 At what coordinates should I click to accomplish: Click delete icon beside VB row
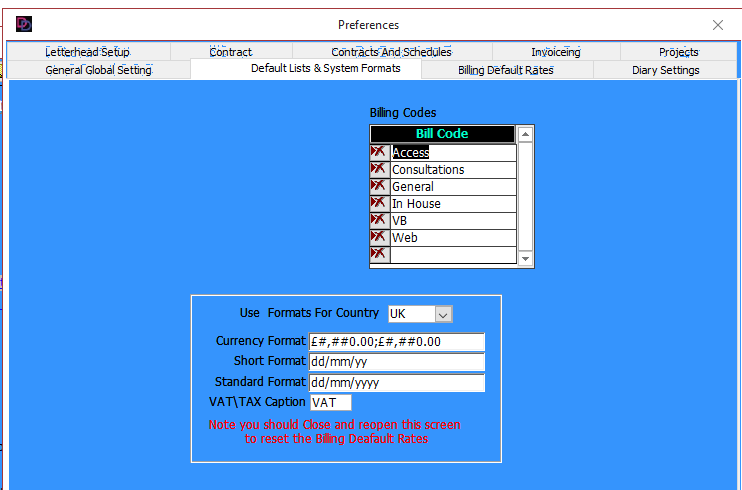[x=380, y=221]
